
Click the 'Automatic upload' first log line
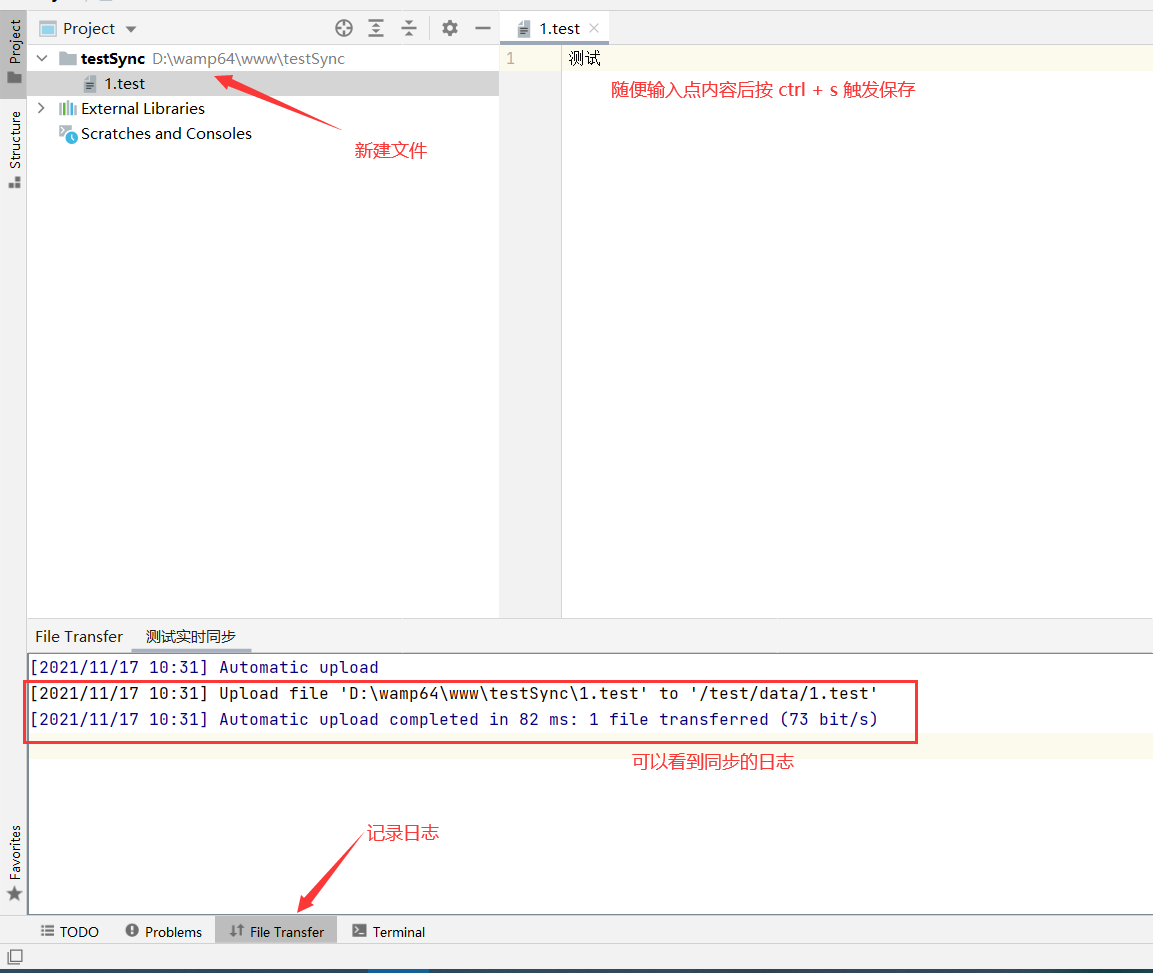coord(204,667)
